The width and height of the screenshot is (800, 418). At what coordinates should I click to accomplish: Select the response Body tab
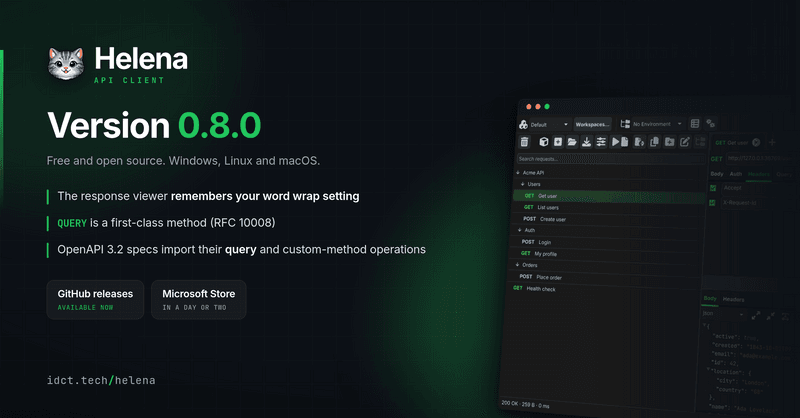(710, 299)
